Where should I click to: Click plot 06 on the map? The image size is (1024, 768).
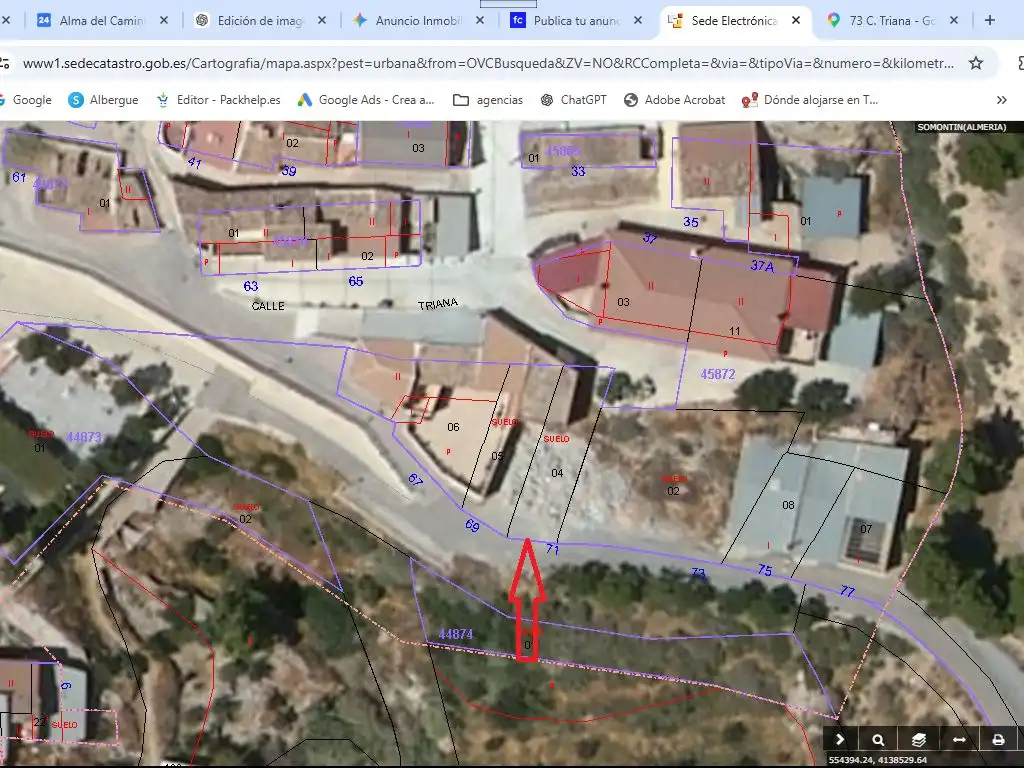pyautogui.click(x=453, y=427)
